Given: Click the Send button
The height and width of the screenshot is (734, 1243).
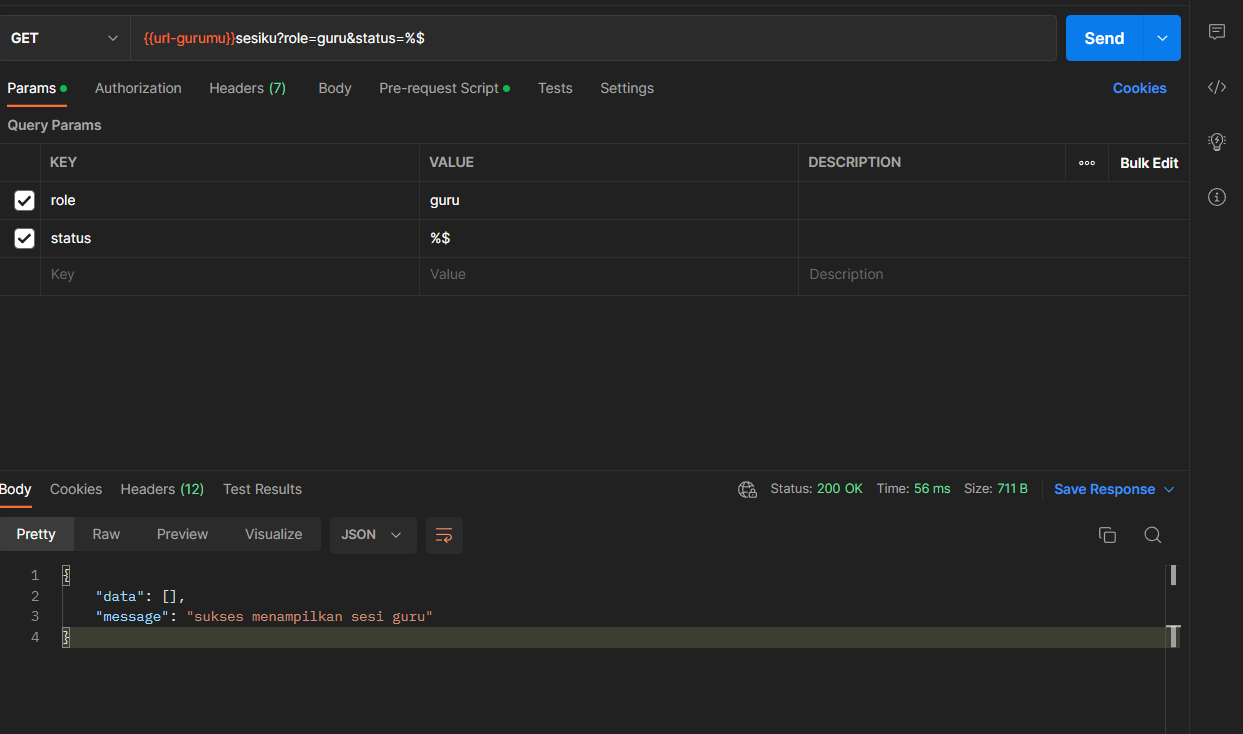Looking at the screenshot, I should pos(1104,38).
